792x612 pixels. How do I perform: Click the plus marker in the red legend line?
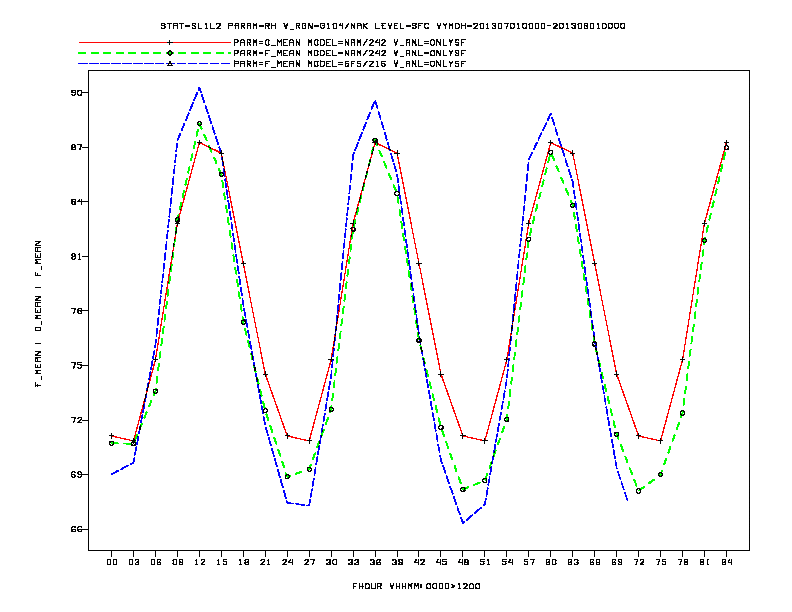[170, 42]
